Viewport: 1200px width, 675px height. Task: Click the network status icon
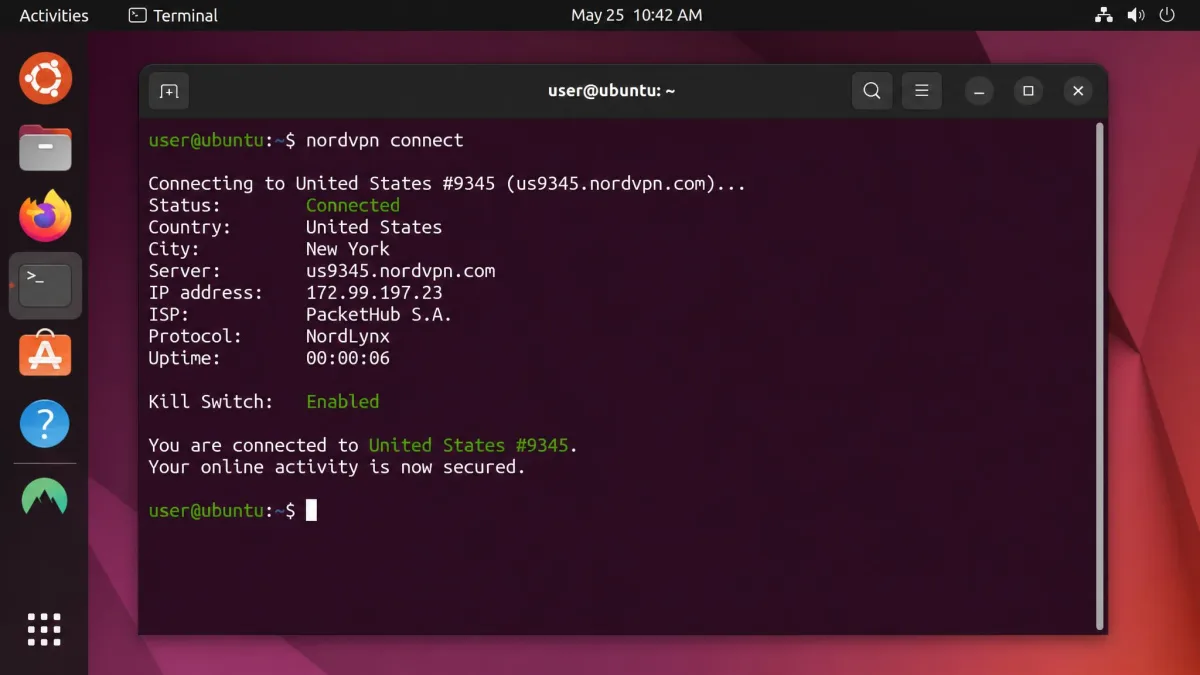point(1103,15)
